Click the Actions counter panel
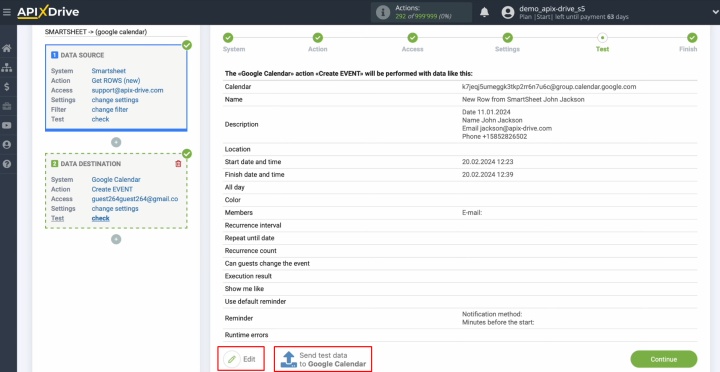Viewport: 720px width, 372px height. coord(421,12)
